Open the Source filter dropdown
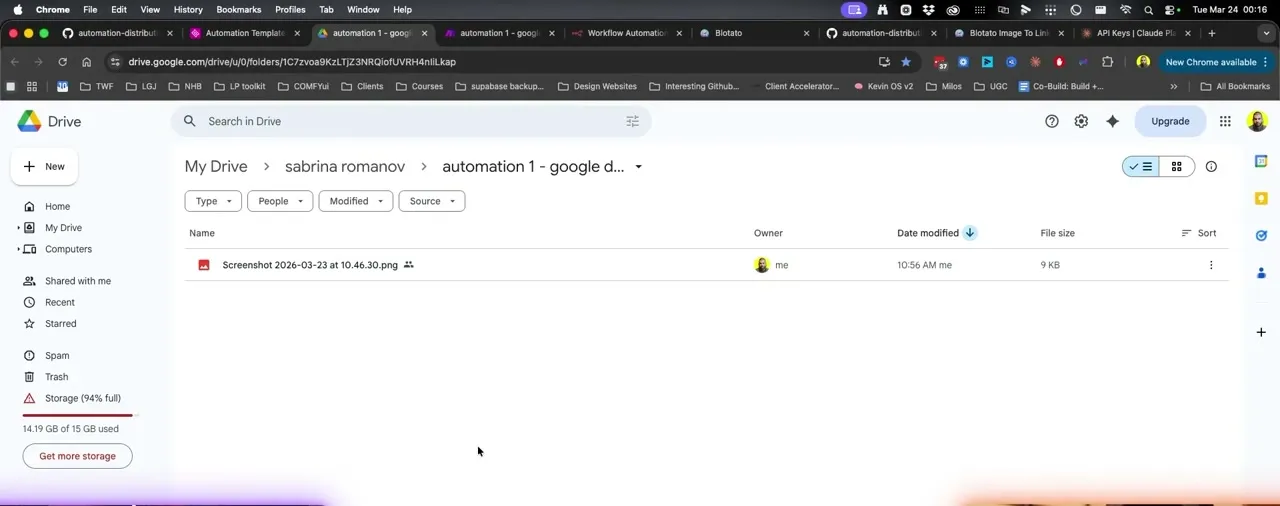Screen dimensions: 1280x506 click(x=432, y=201)
